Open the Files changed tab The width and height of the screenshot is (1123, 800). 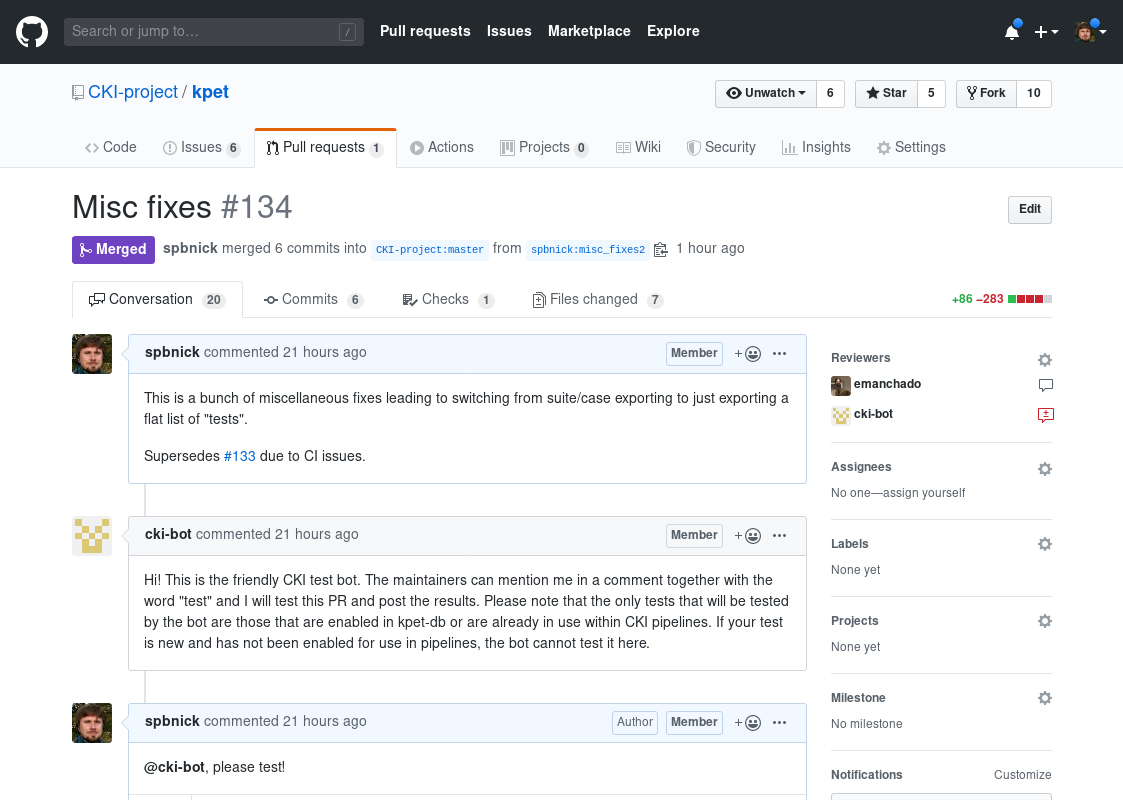coord(597,299)
